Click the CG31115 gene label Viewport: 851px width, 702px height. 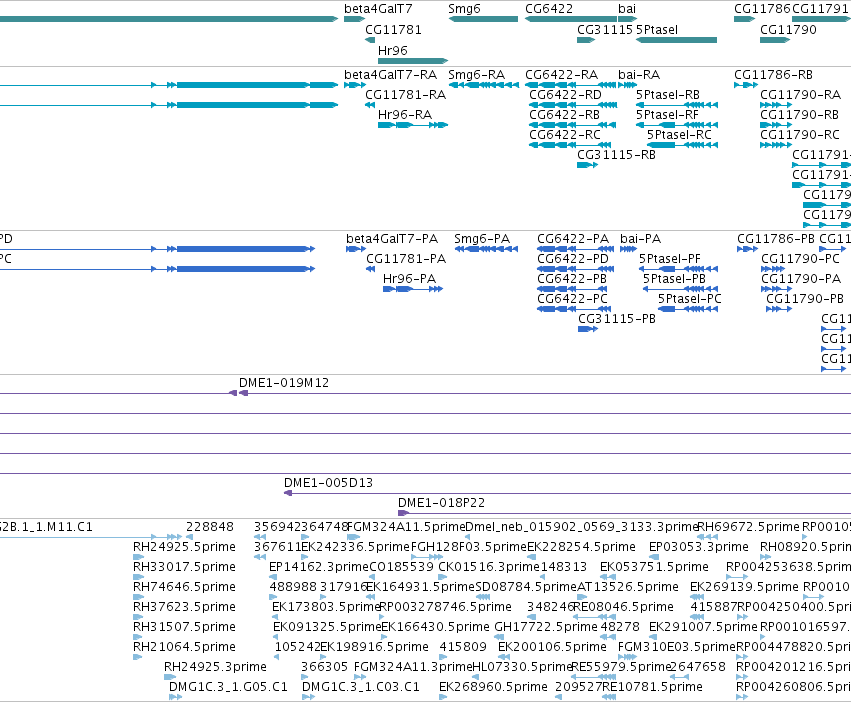point(605,29)
